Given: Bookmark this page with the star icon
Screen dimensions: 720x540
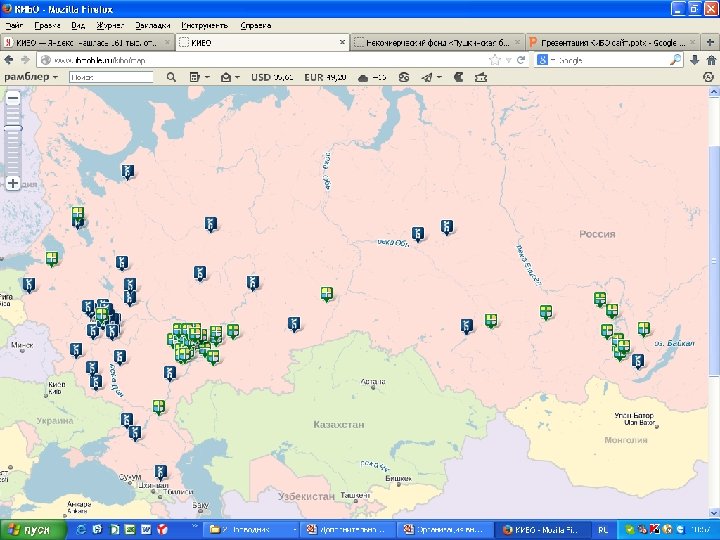Looking at the screenshot, I should [x=495, y=60].
